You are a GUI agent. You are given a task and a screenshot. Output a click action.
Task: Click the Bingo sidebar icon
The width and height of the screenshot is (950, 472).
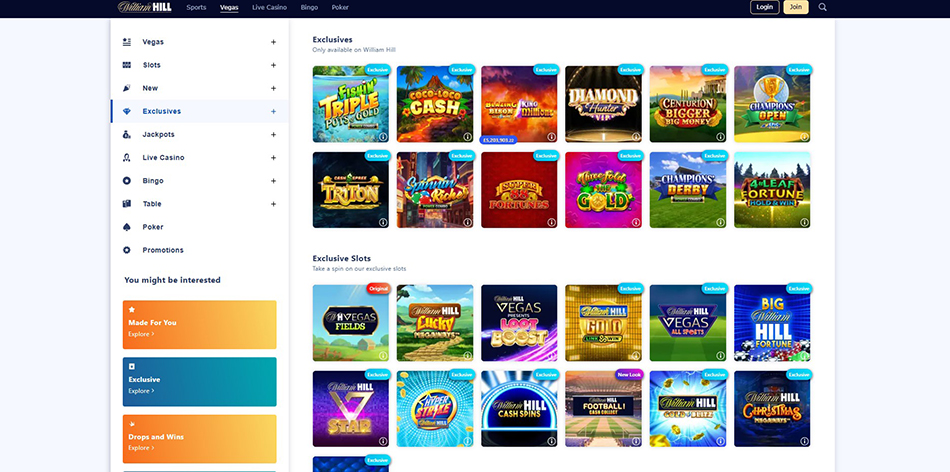click(x=127, y=181)
